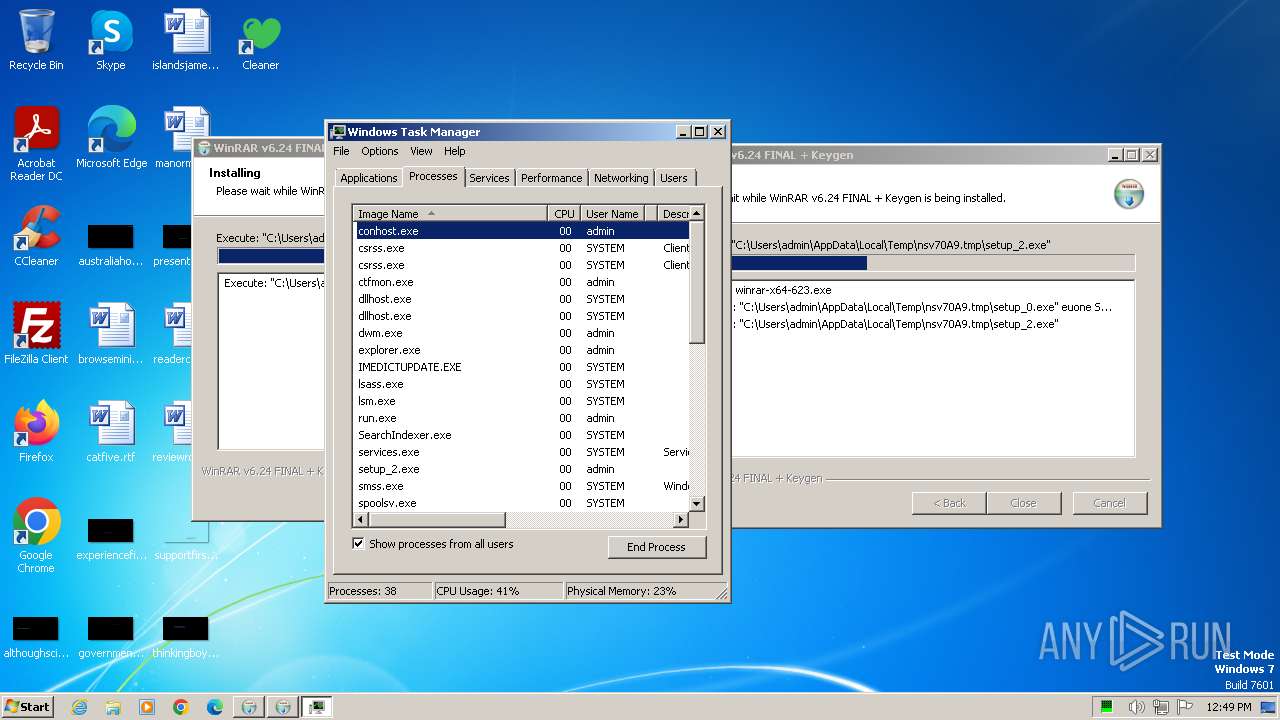Image resolution: width=1280 pixels, height=720 pixels.
Task: Select the ctfmon.exe process row
Action: [522, 282]
